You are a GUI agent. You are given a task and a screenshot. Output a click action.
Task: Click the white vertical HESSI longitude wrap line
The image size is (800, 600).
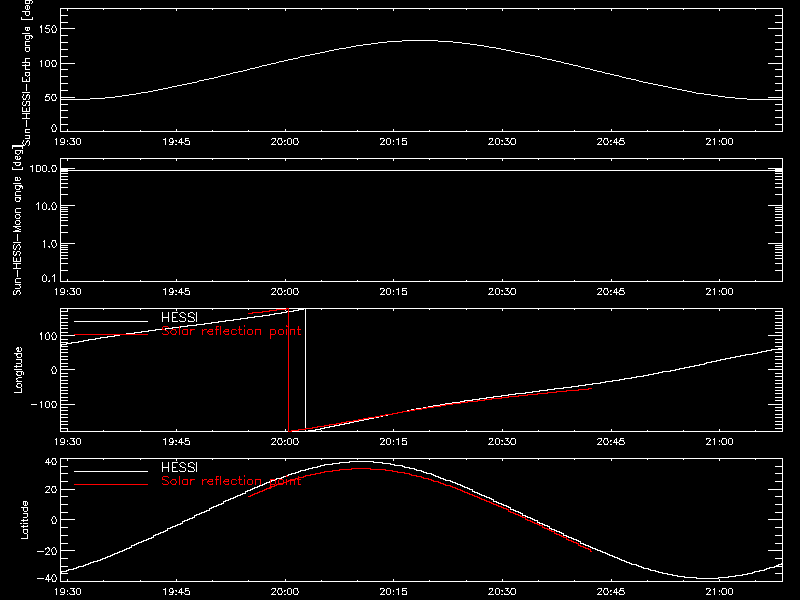click(305, 369)
